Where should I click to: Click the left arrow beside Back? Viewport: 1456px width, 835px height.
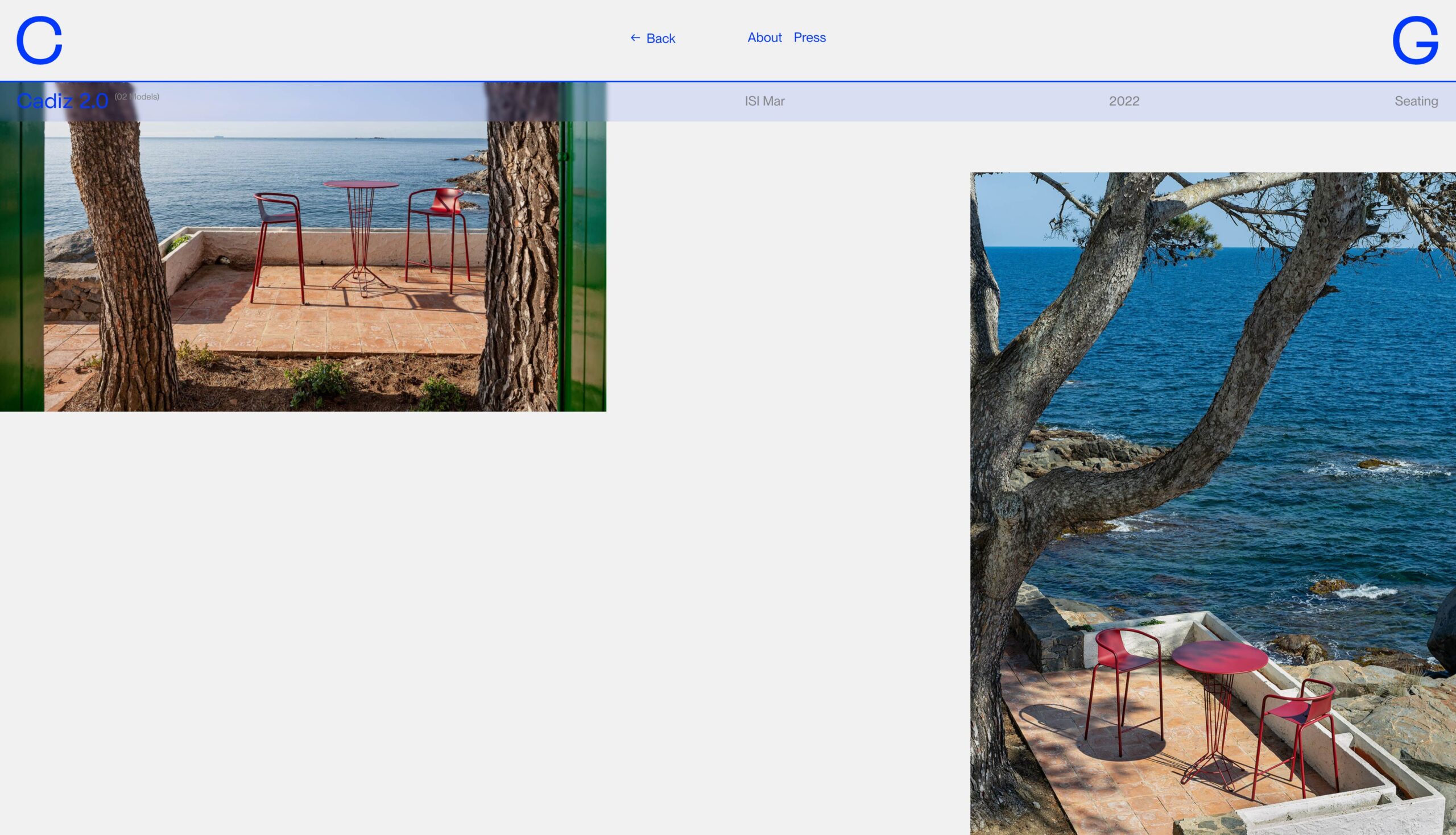[635, 38]
